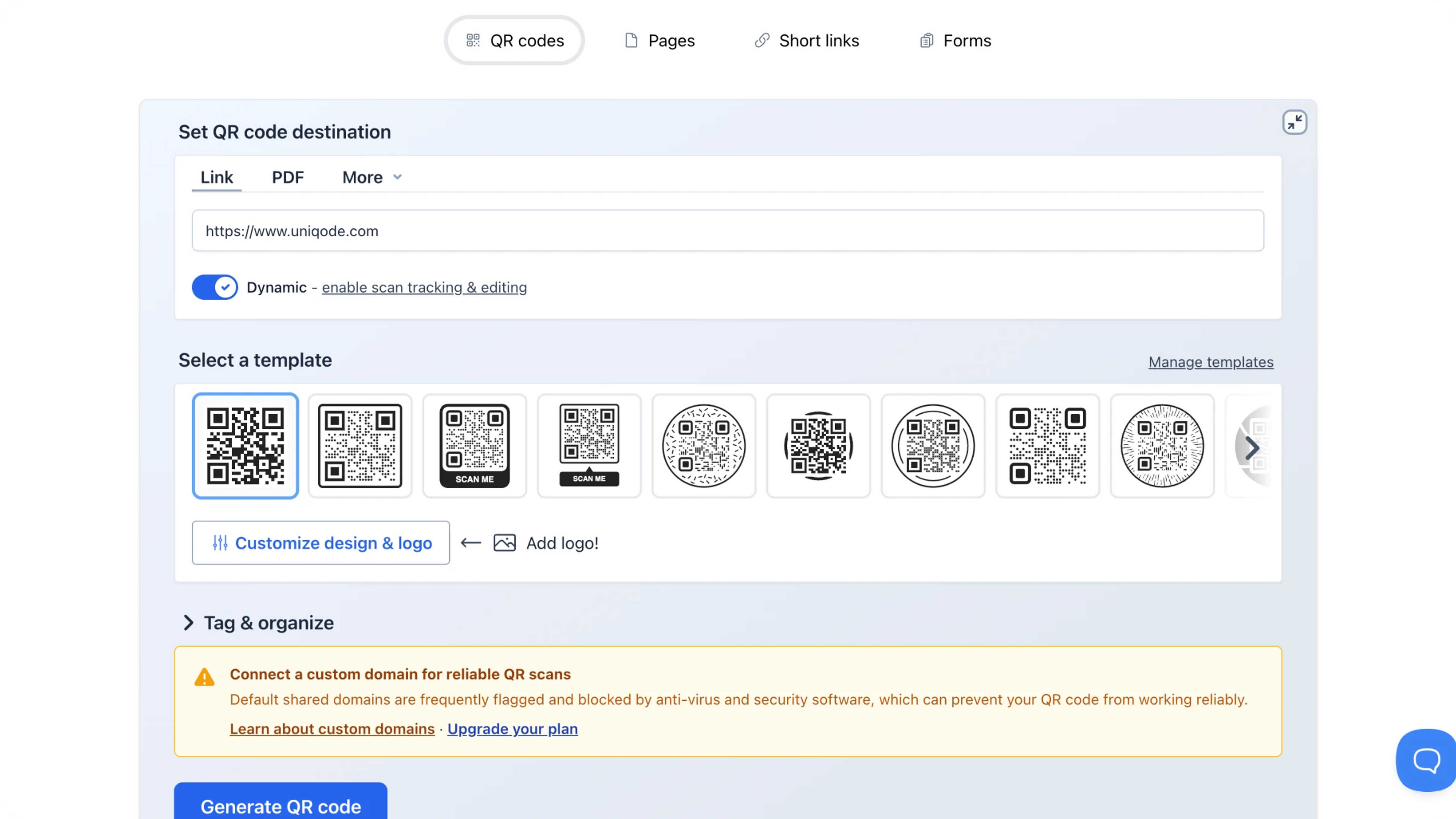Select the Link destination tab
The width and height of the screenshot is (1456, 819).
(x=217, y=177)
